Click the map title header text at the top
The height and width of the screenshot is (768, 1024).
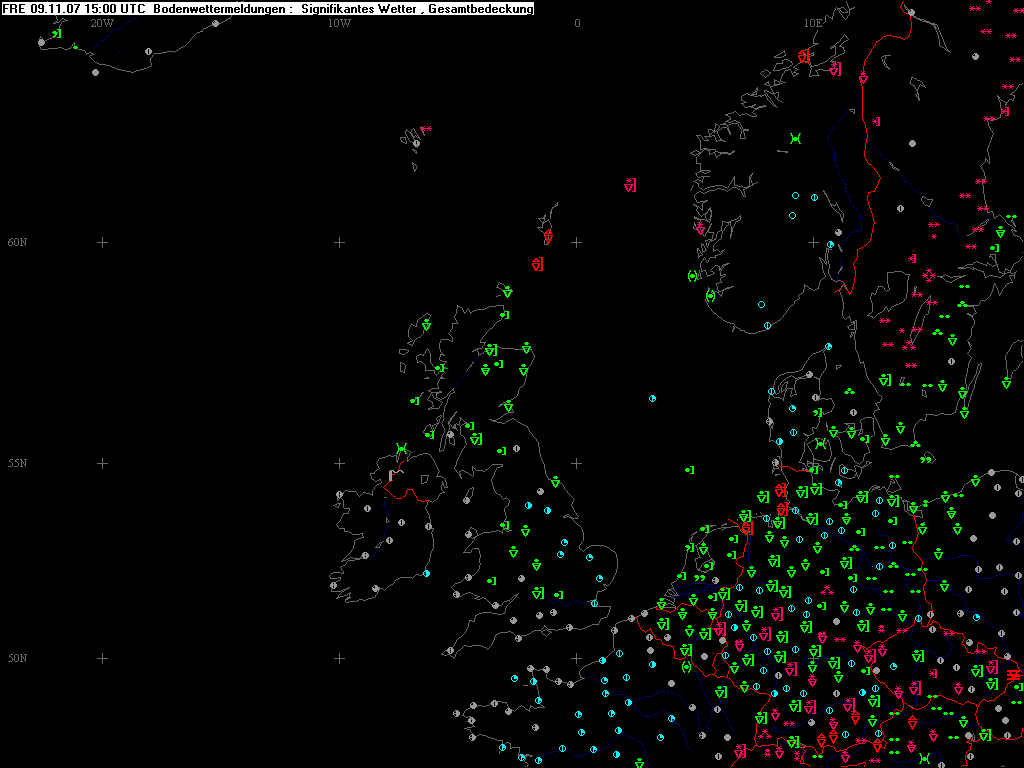coord(268,9)
